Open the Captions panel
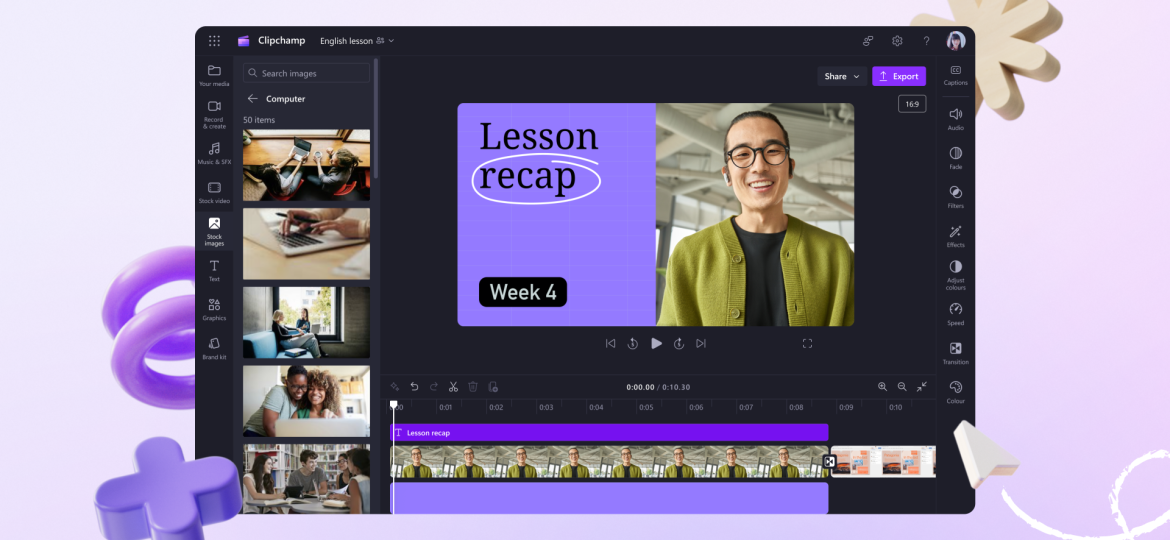This screenshot has width=1170, height=540. coord(955,75)
